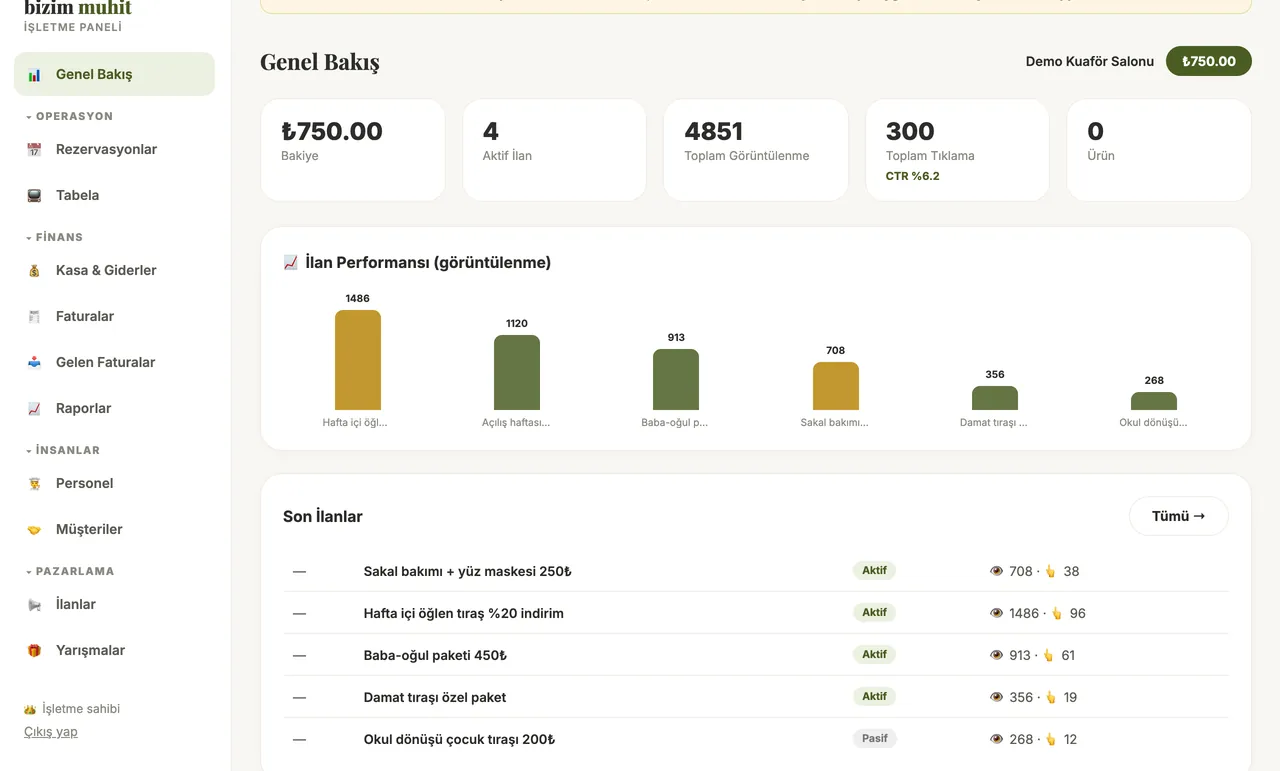
Task: Collapse the OPERASYON sidebar section
Action: (69, 116)
